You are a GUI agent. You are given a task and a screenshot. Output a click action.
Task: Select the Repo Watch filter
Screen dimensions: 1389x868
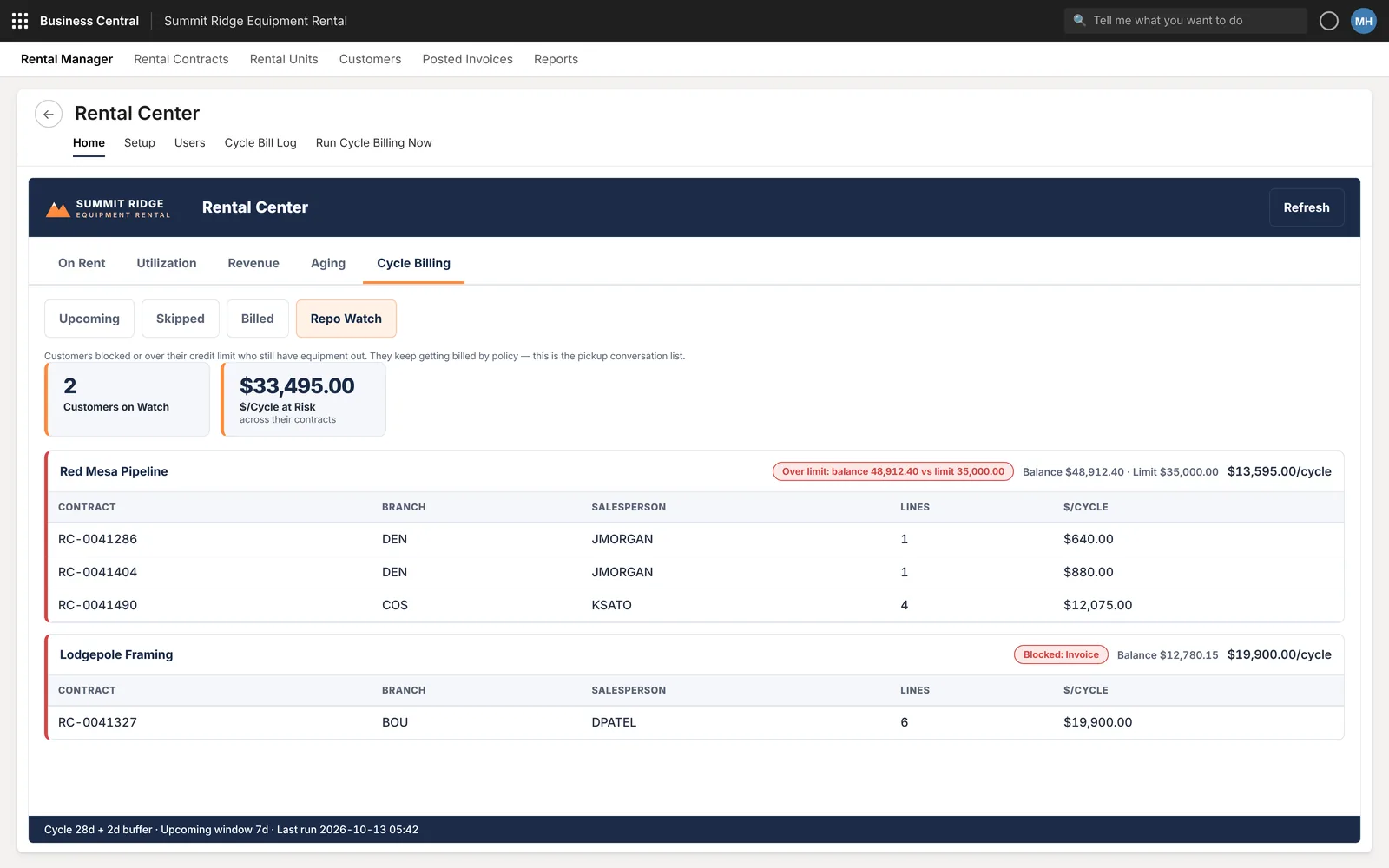point(346,319)
